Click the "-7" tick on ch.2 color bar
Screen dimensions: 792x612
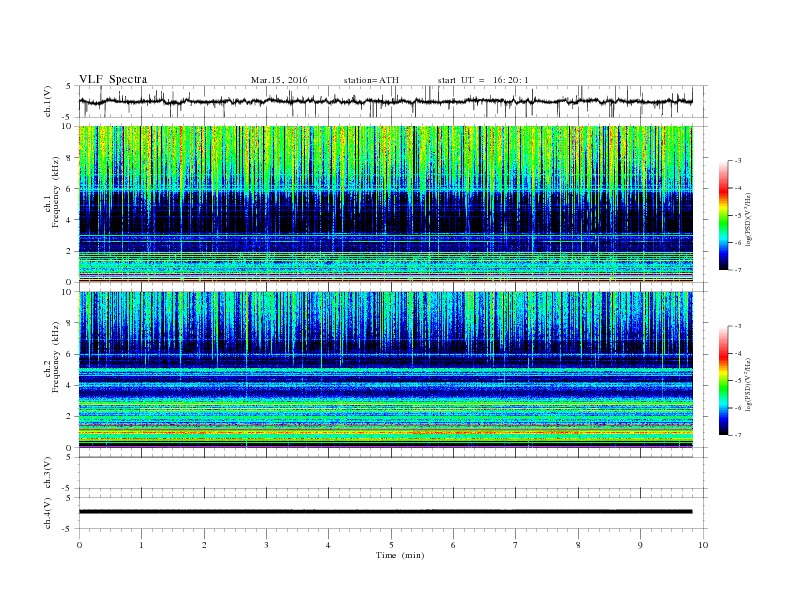click(x=737, y=435)
